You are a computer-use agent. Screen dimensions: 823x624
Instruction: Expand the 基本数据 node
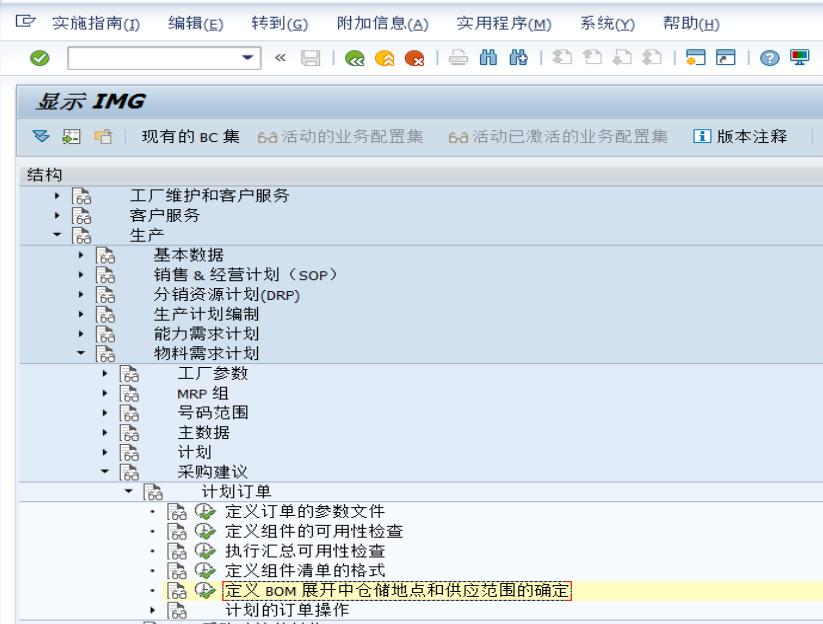point(81,255)
